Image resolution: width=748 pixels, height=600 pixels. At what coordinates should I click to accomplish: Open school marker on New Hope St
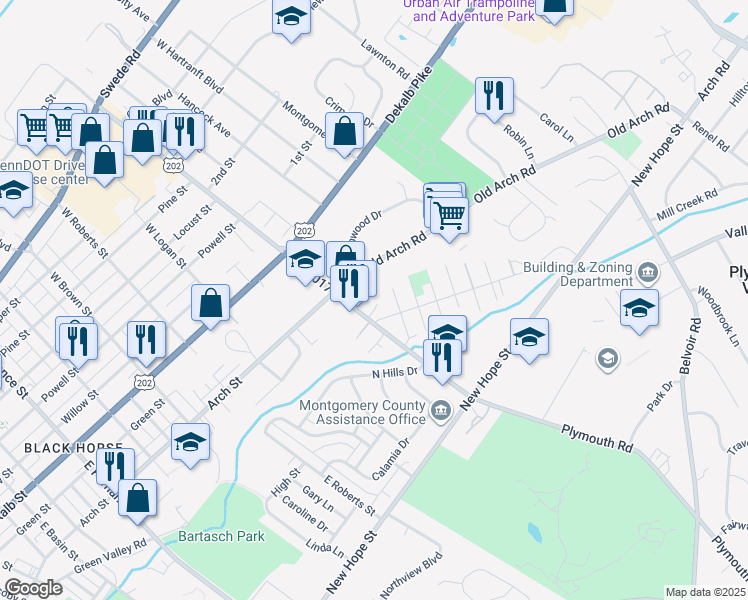tap(529, 338)
